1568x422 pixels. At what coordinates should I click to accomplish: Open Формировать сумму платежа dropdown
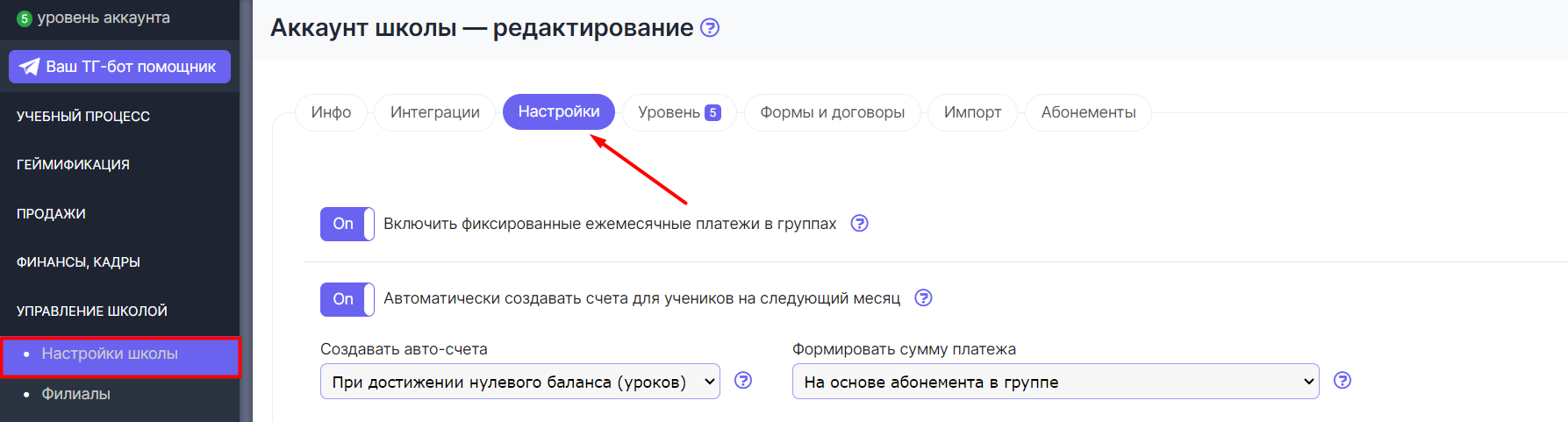[1056, 382]
